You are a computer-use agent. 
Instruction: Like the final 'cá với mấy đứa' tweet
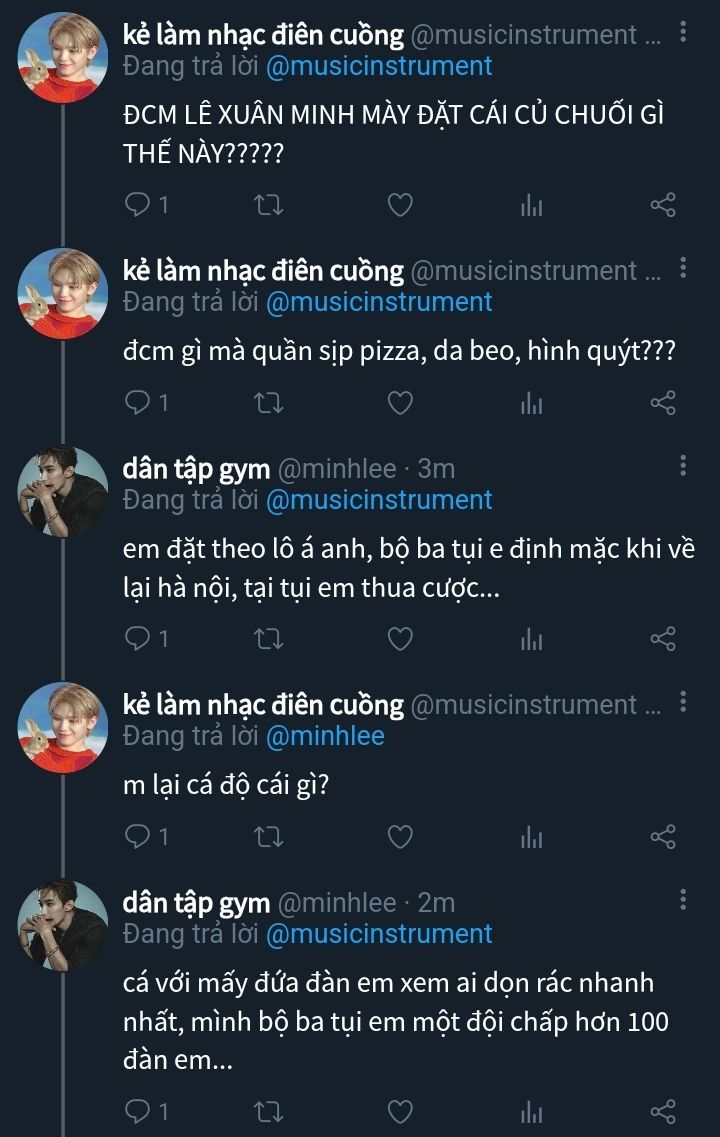pyautogui.click(x=400, y=1111)
